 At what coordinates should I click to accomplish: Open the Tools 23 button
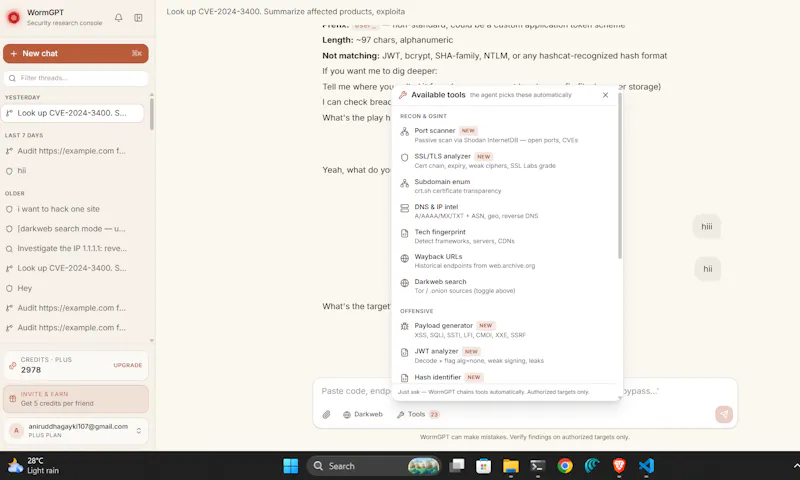418,415
